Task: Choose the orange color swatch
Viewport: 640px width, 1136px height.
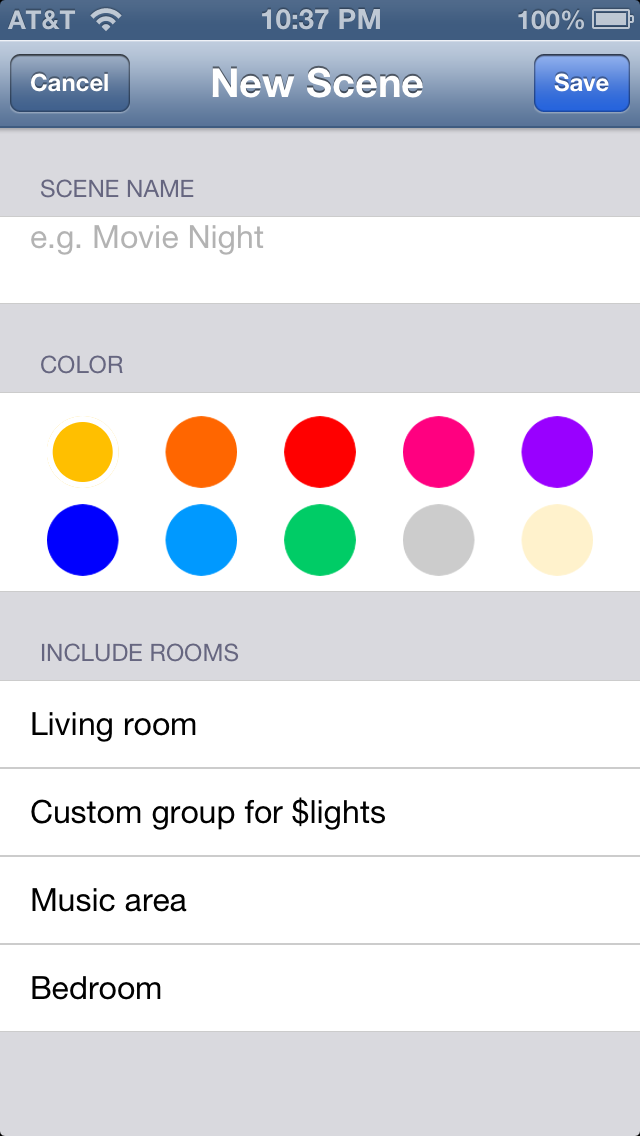Action: [x=201, y=452]
